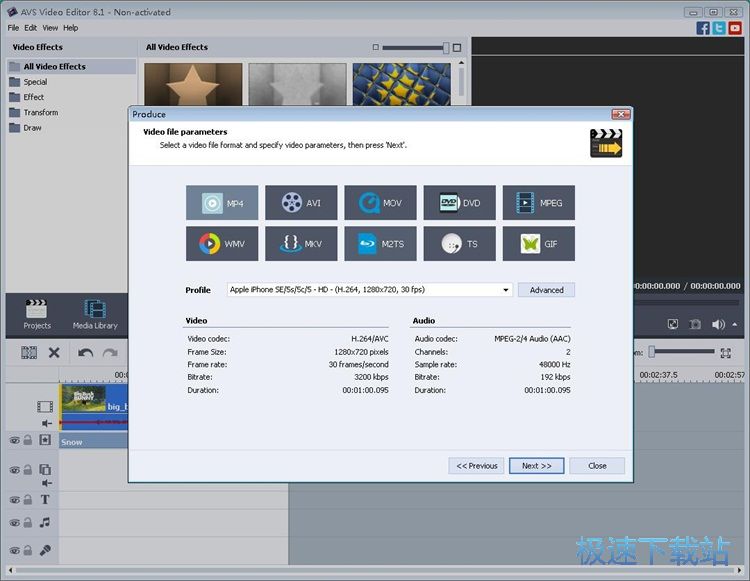Toggle visibility of video effects track
The image size is (750, 581).
pyautogui.click(x=15, y=440)
